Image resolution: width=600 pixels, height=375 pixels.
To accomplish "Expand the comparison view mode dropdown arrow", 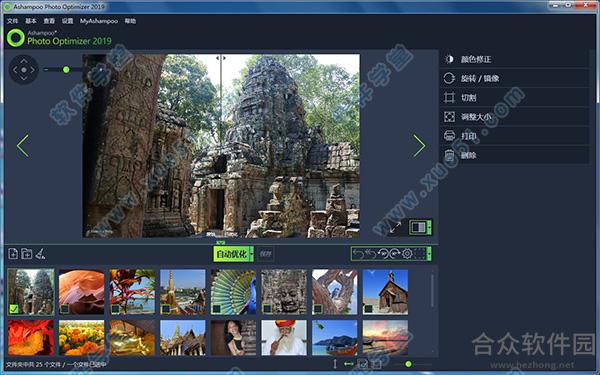I will [429, 227].
